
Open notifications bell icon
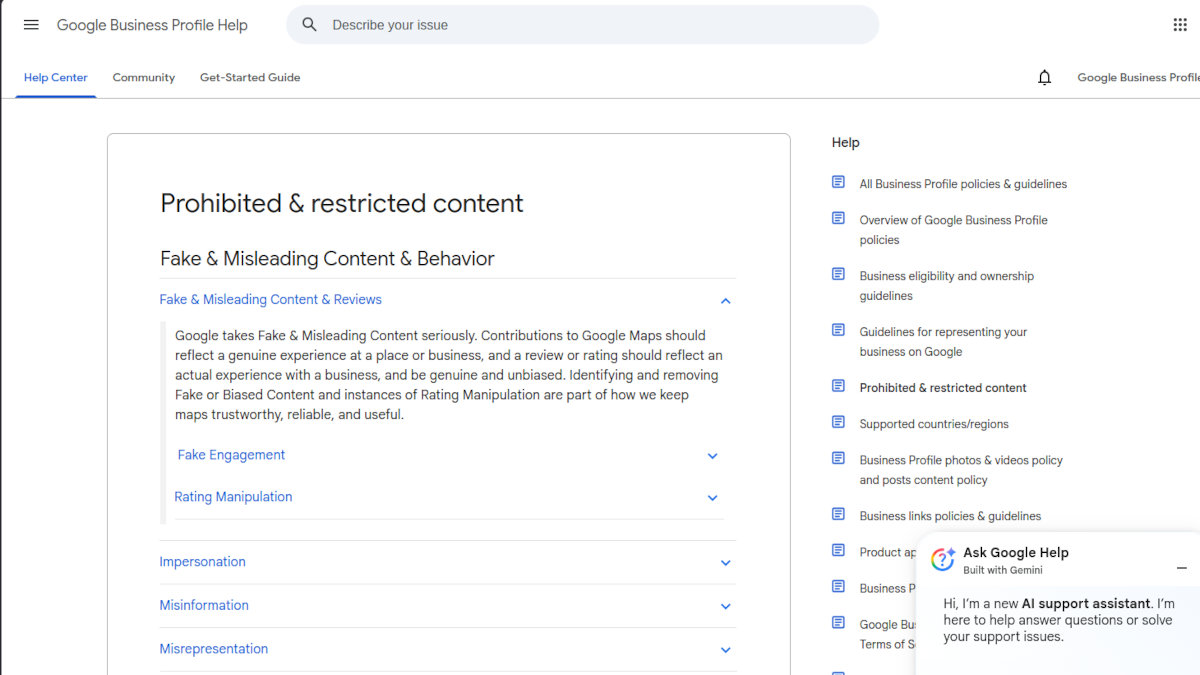click(1045, 77)
